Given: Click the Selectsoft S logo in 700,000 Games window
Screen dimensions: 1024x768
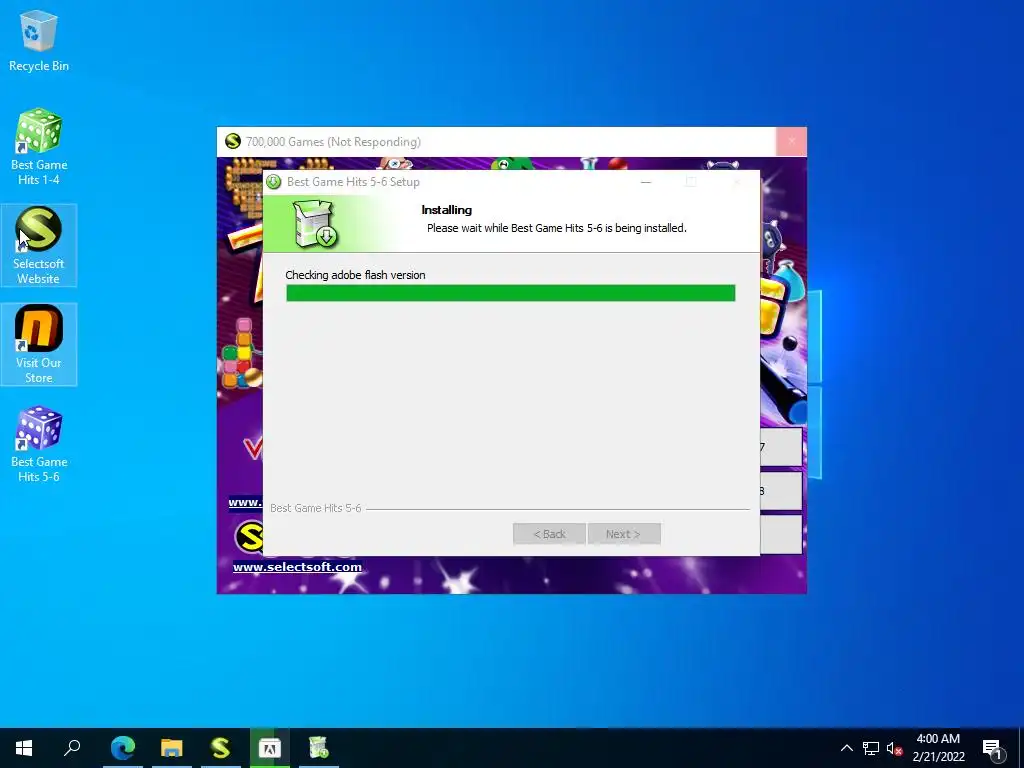Looking at the screenshot, I should tap(248, 537).
